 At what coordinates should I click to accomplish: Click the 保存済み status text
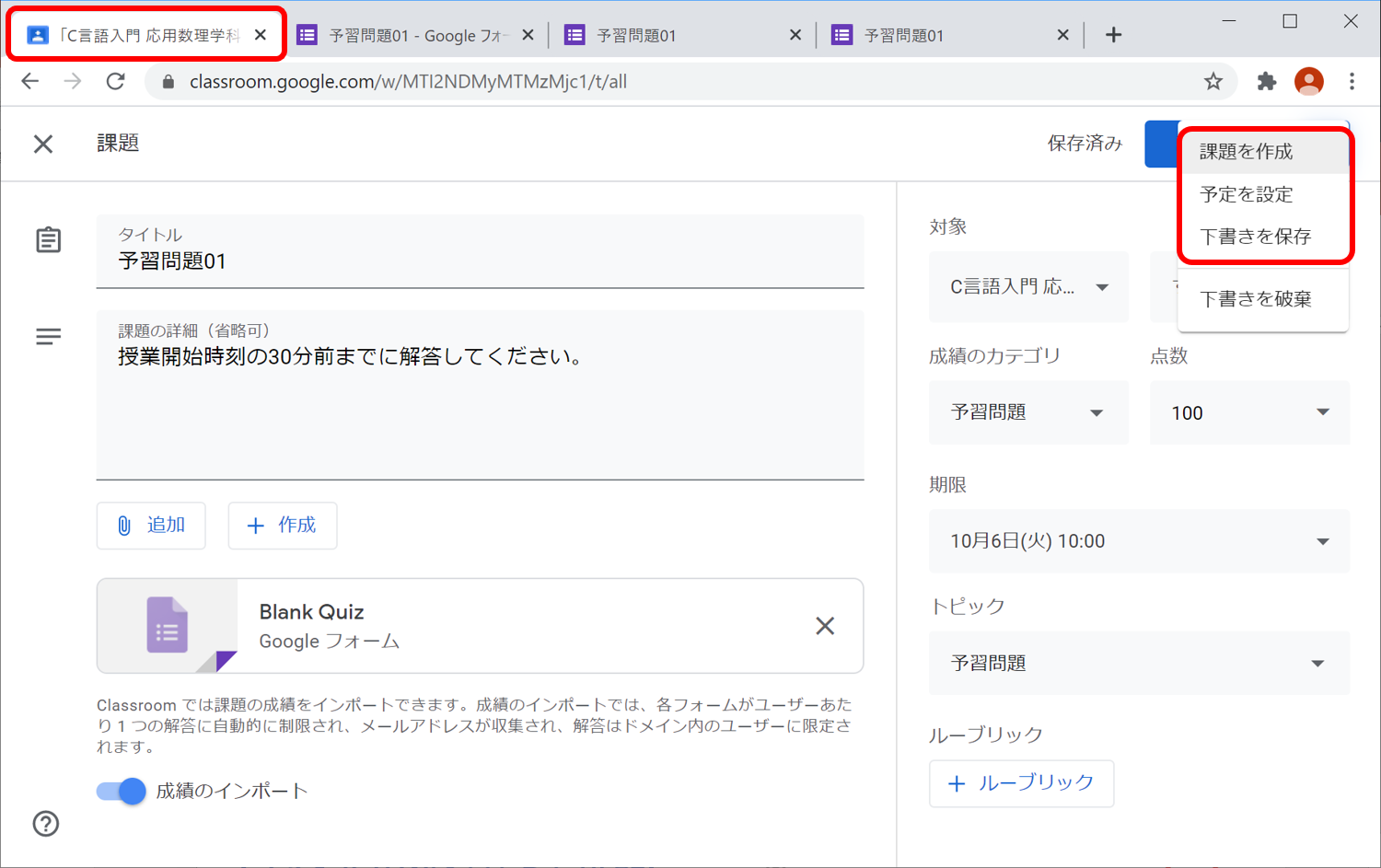[x=1085, y=144]
